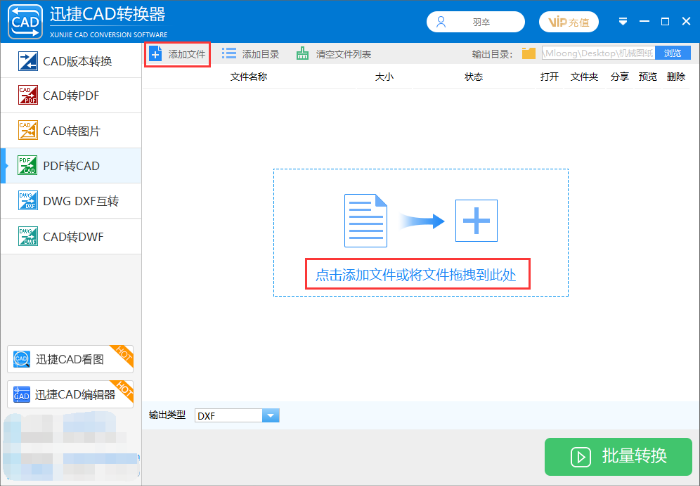Click the 迅捷CAD看图 icon

[21, 359]
